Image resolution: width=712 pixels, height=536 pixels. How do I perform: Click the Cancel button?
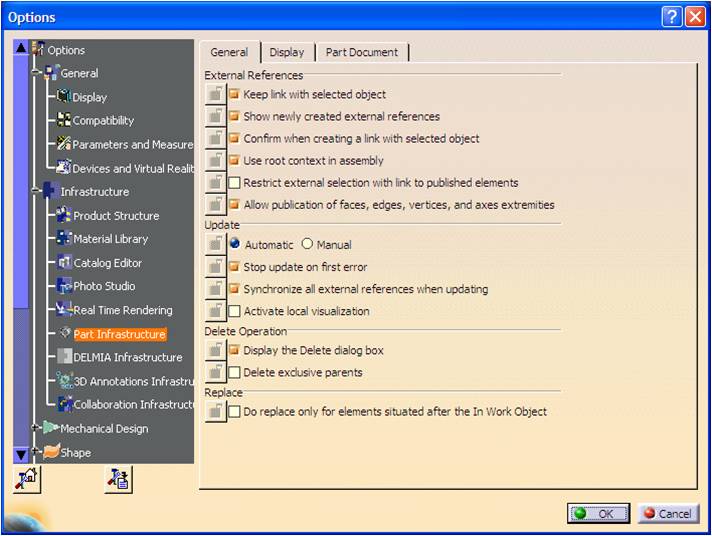point(668,513)
